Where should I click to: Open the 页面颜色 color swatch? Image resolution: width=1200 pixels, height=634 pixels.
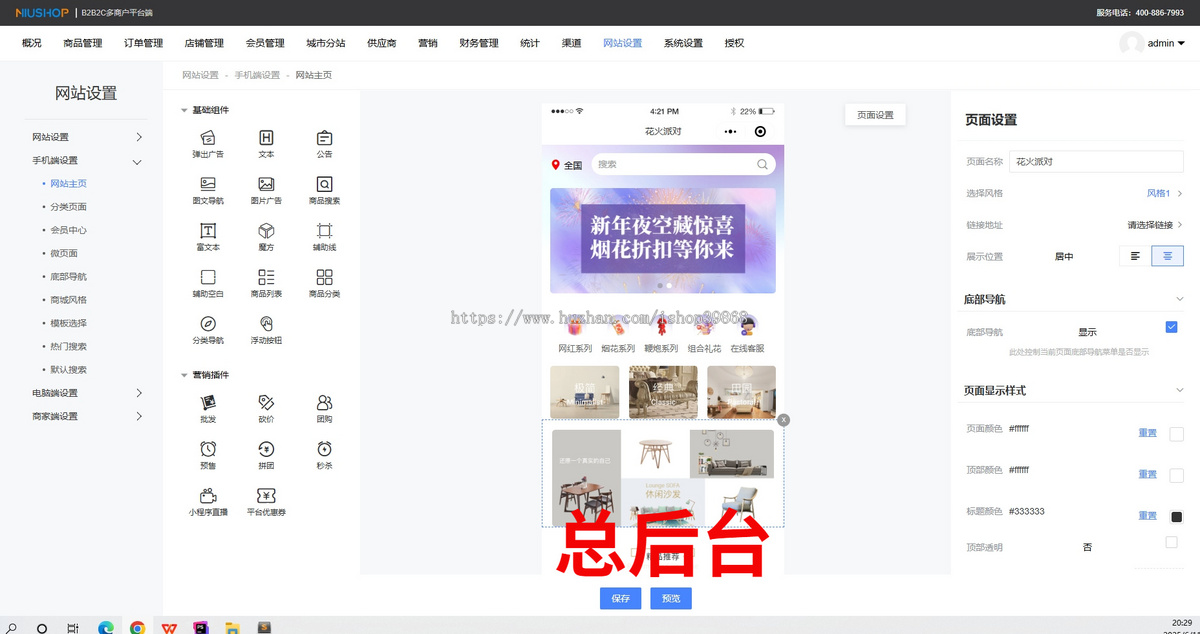[x=1176, y=433]
